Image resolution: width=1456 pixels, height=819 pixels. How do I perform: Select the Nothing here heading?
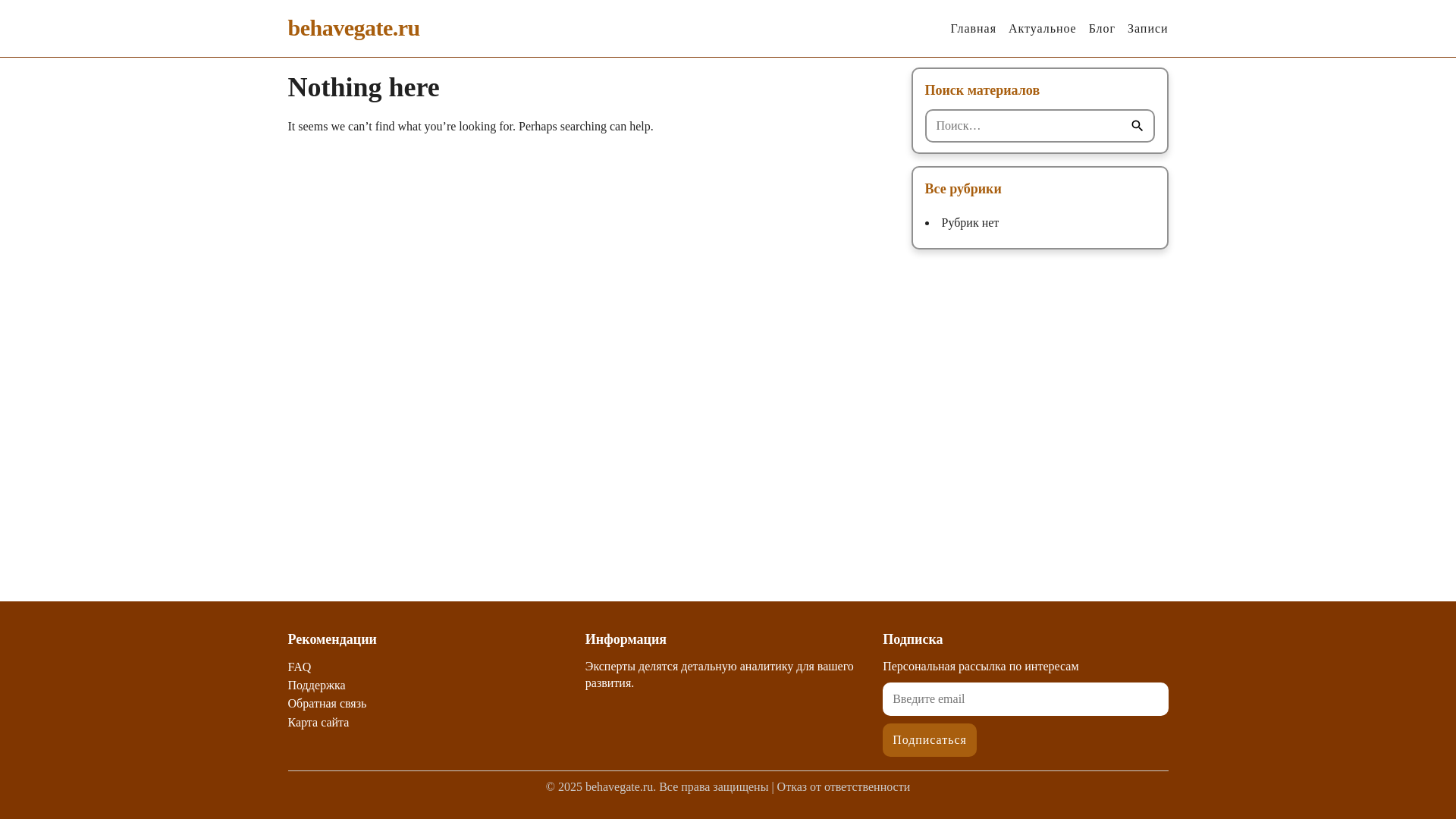[x=363, y=87]
